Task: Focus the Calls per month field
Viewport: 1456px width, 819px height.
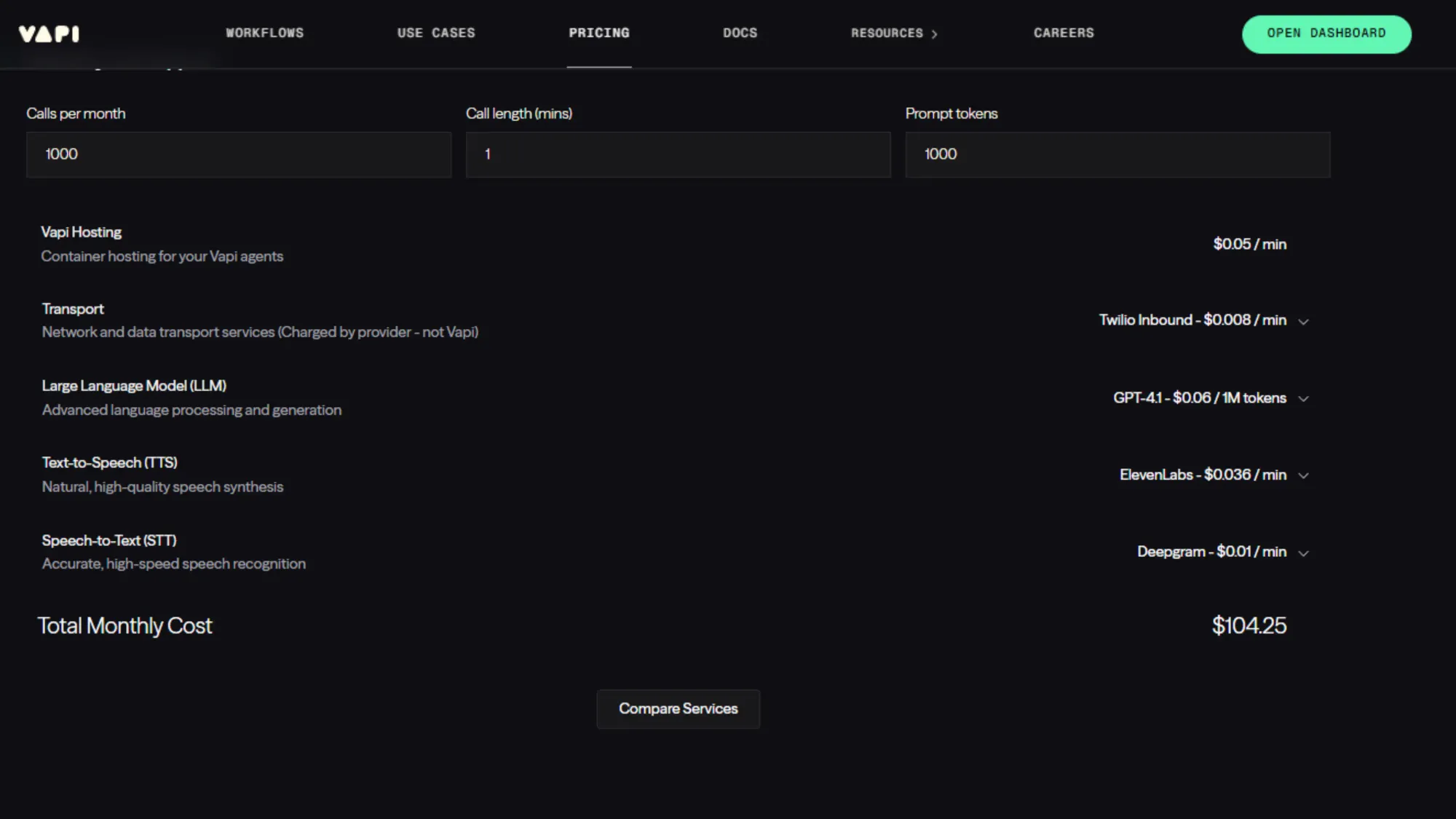Action: 239,154
